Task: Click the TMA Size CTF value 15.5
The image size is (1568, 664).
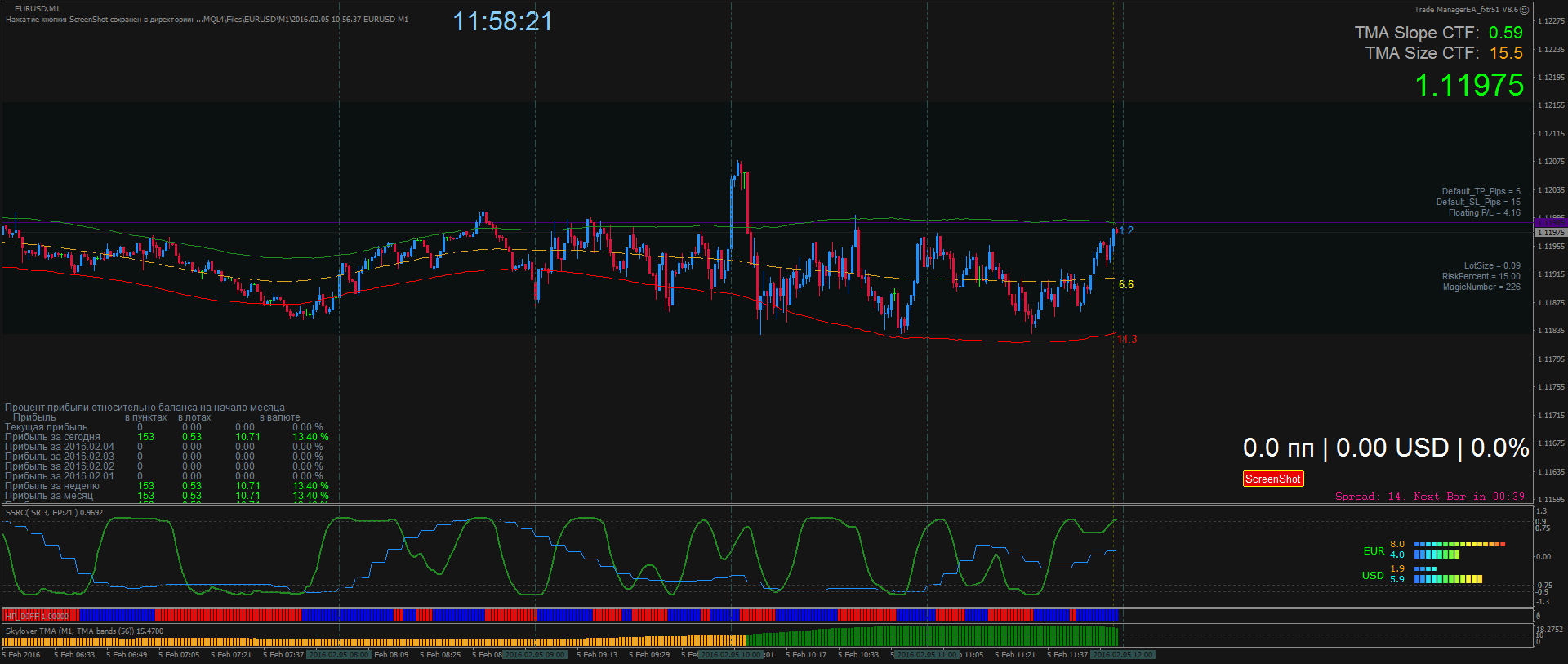Action: coord(1507,53)
